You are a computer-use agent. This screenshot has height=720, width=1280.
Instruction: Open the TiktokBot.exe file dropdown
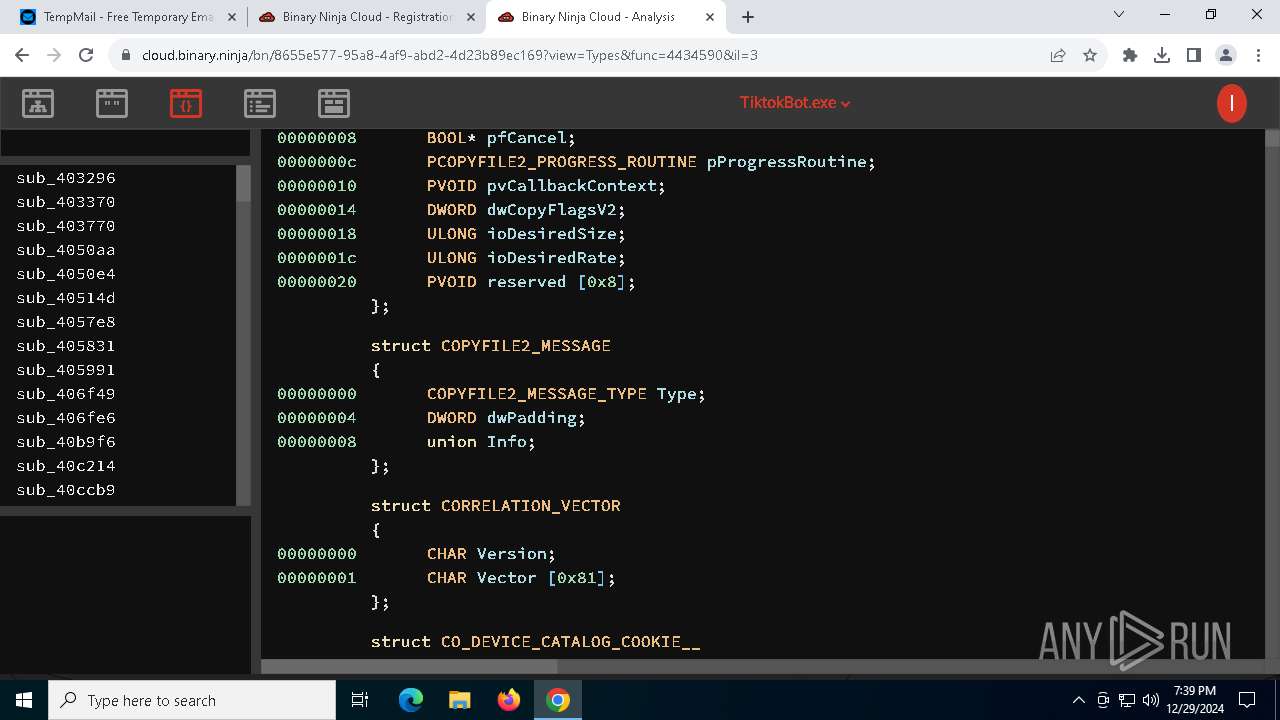pyautogui.click(x=795, y=103)
